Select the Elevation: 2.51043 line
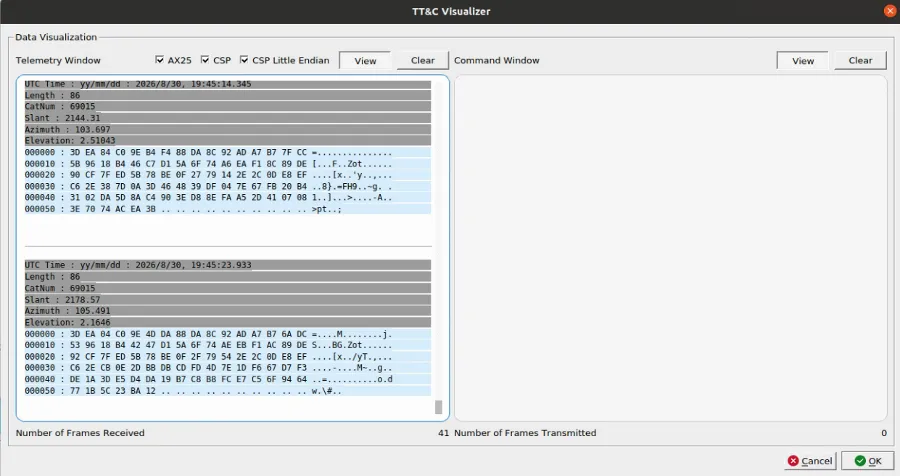This screenshot has height=476, width=900. (x=227, y=141)
